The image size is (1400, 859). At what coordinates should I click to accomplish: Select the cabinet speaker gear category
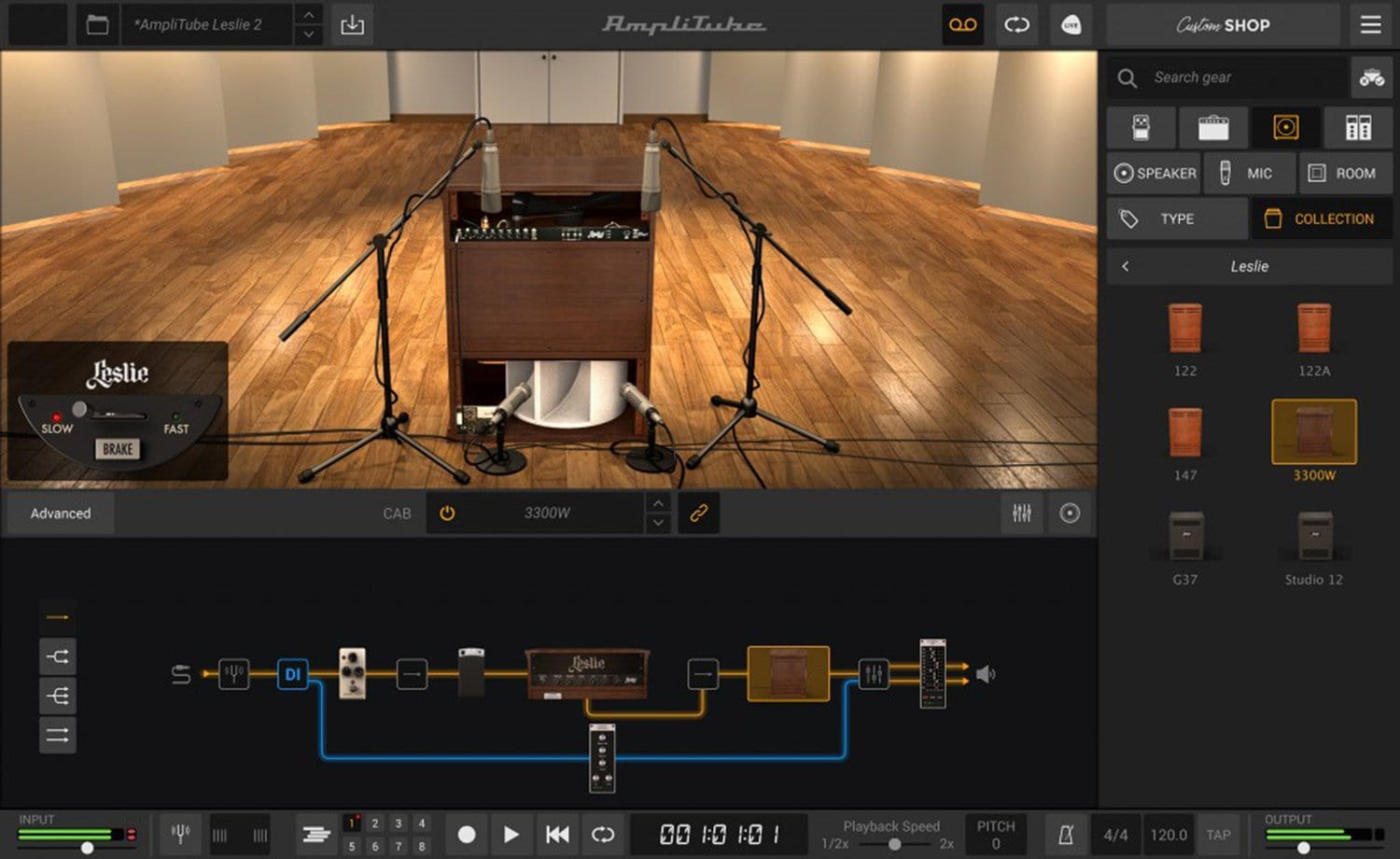tap(1285, 127)
